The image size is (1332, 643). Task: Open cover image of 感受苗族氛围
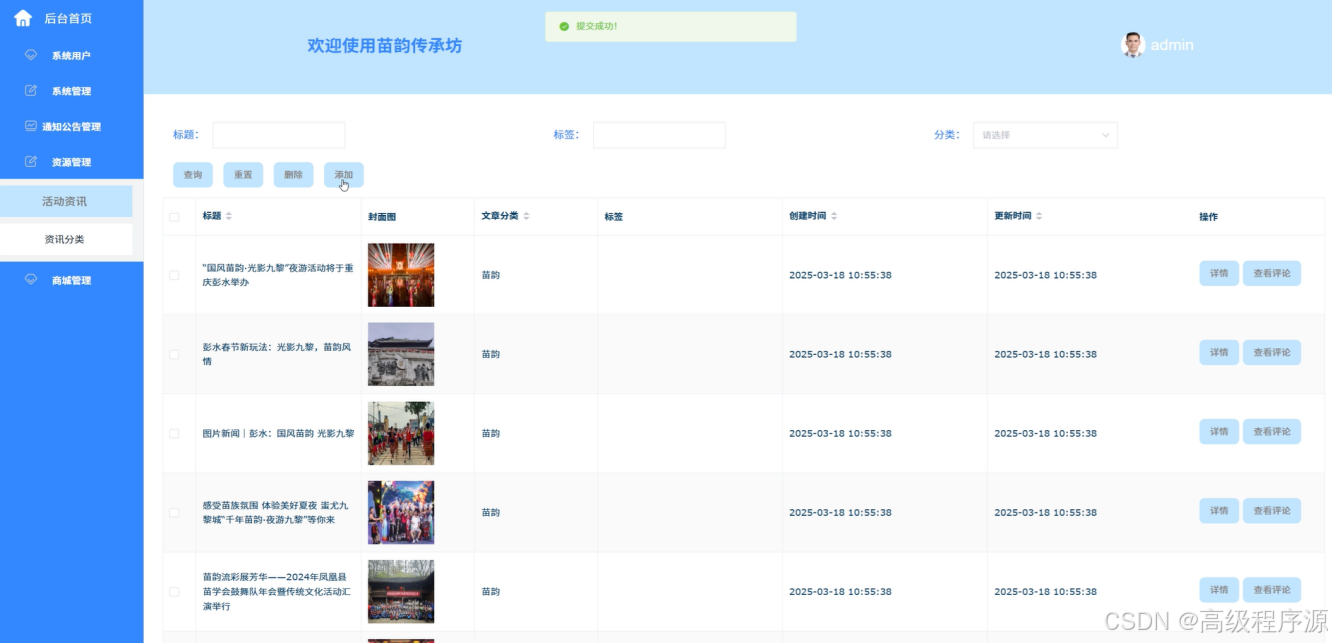click(401, 512)
